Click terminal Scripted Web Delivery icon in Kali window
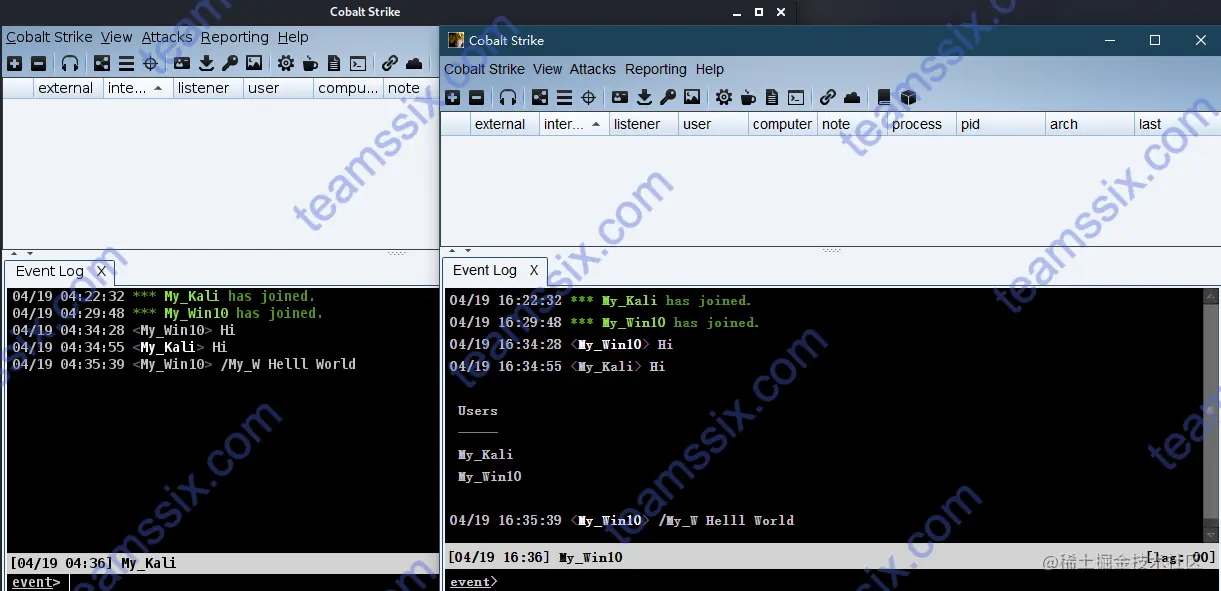Screen dimensions: 1221x591 coord(358,63)
